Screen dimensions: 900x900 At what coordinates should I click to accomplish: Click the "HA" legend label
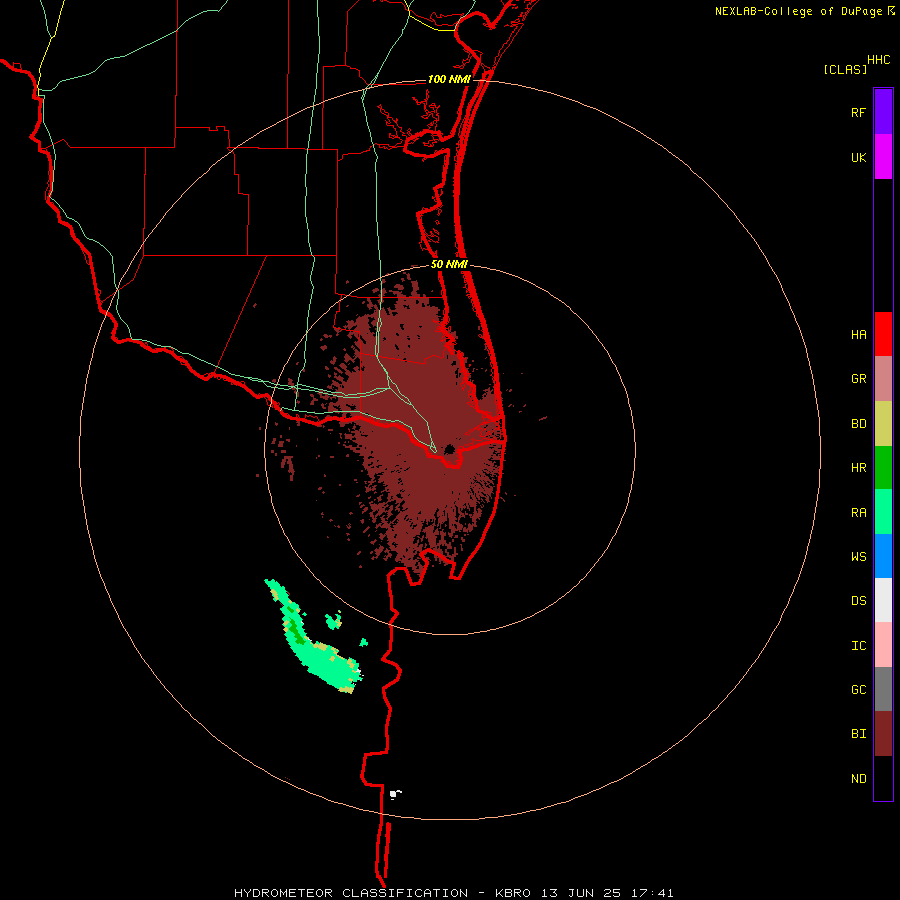(x=858, y=334)
